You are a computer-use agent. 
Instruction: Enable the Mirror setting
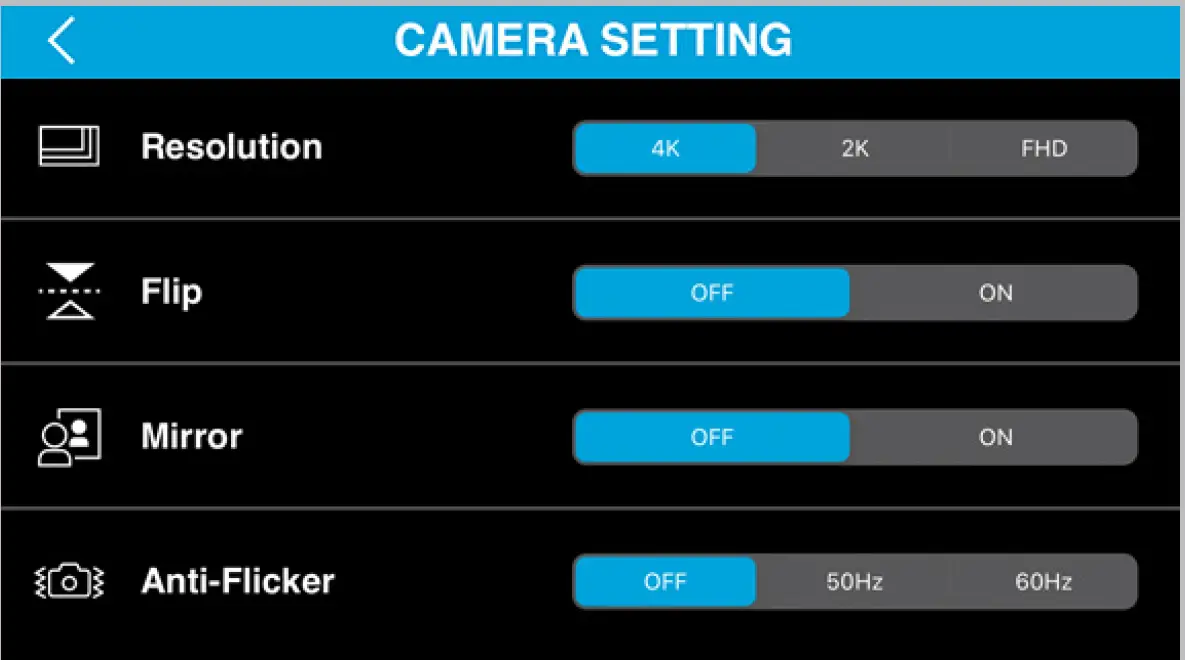(x=995, y=437)
